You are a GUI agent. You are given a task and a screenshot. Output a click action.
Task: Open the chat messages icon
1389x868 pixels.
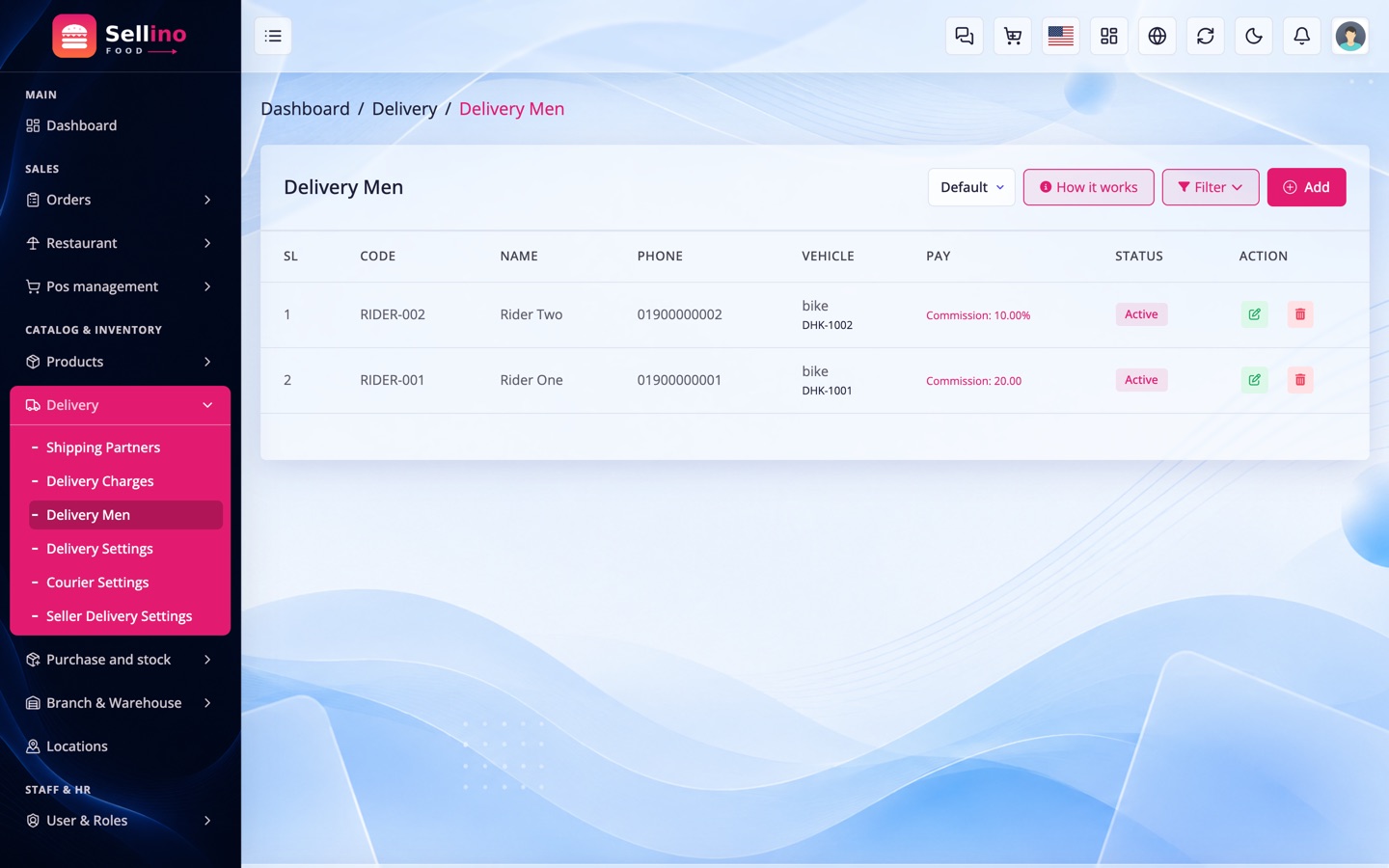[x=965, y=36]
